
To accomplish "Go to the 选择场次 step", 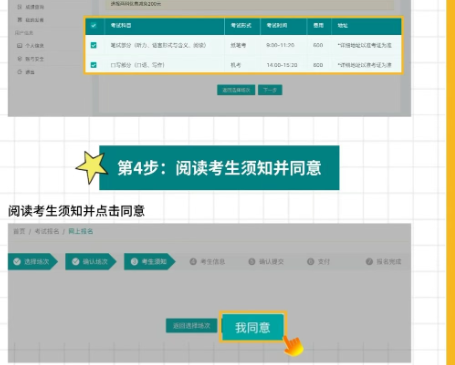I will 33,262.
